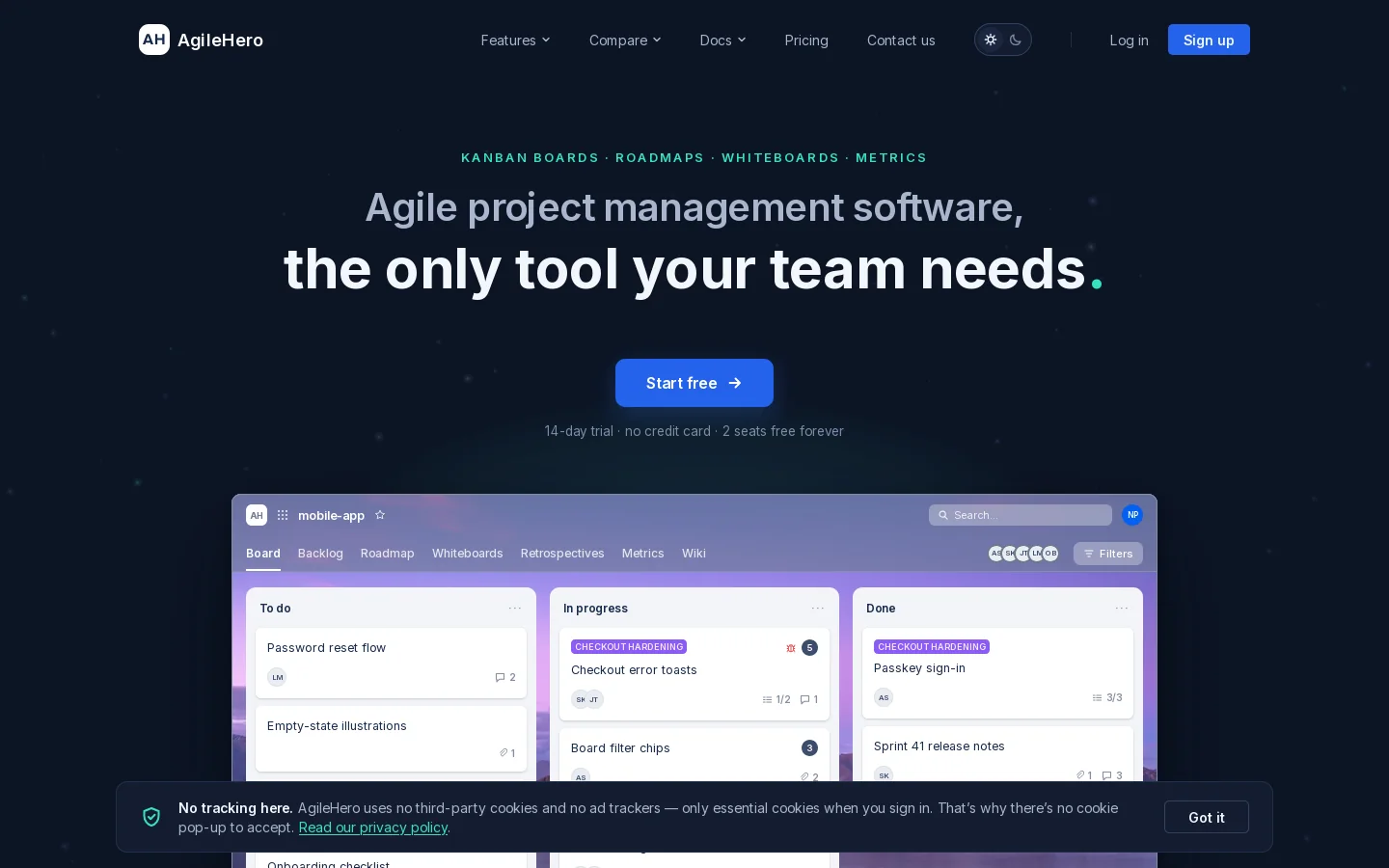Open the Metrics tab
The width and height of the screenshot is (1389, 868).
point(643,554)
